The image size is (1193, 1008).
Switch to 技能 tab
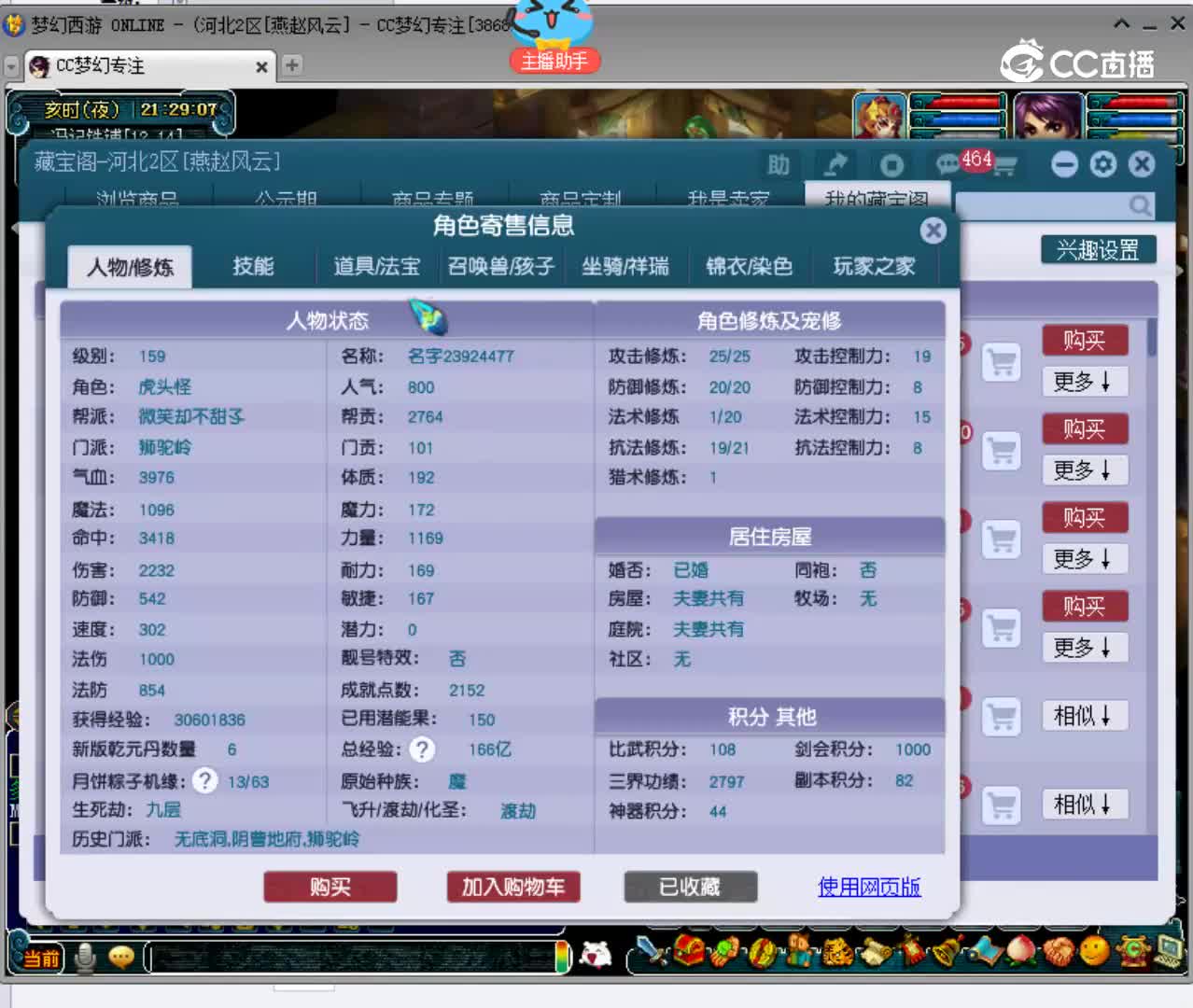[x=253, y=267]
